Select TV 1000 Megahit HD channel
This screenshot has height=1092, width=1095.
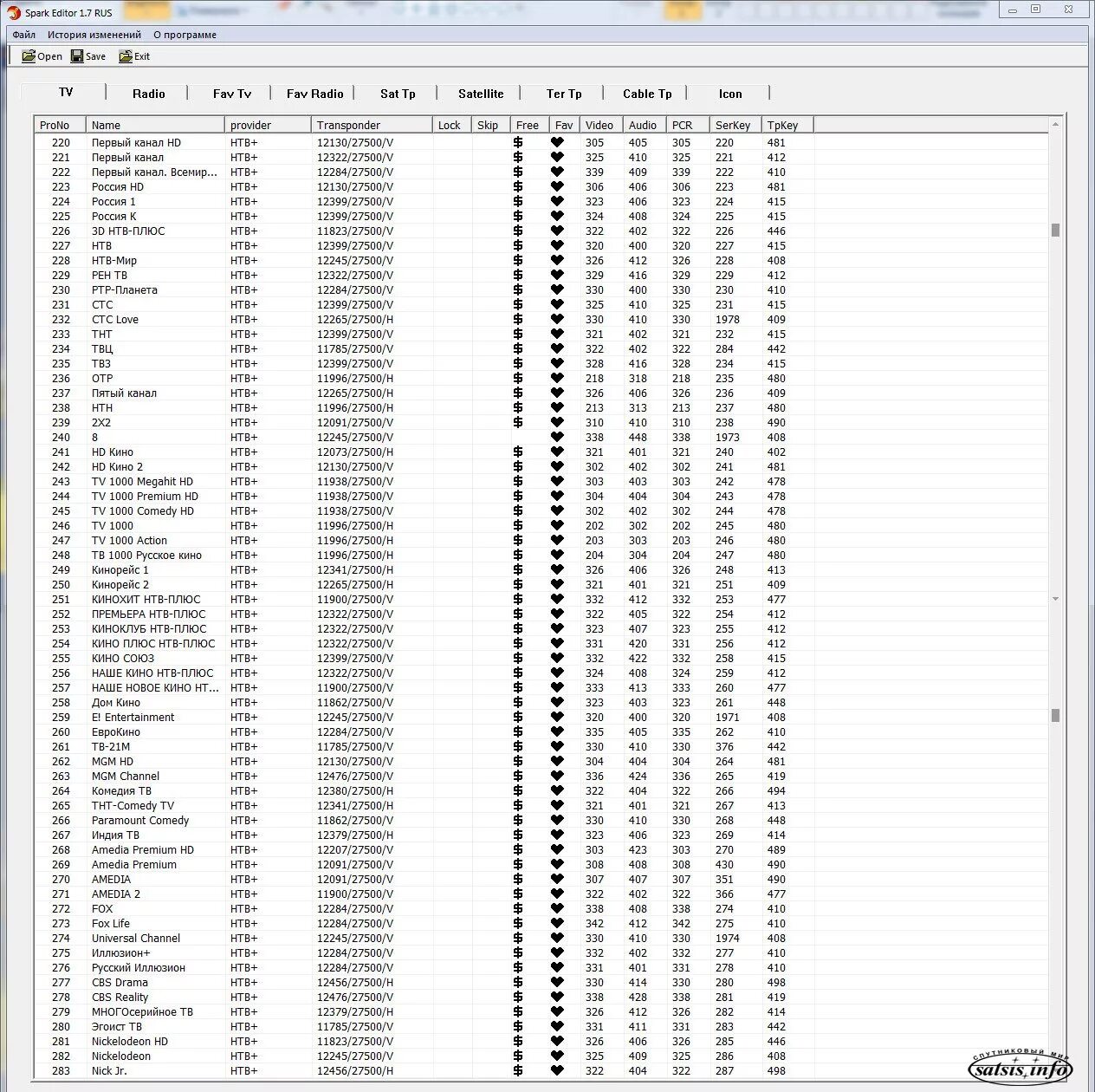pos(142,481)
